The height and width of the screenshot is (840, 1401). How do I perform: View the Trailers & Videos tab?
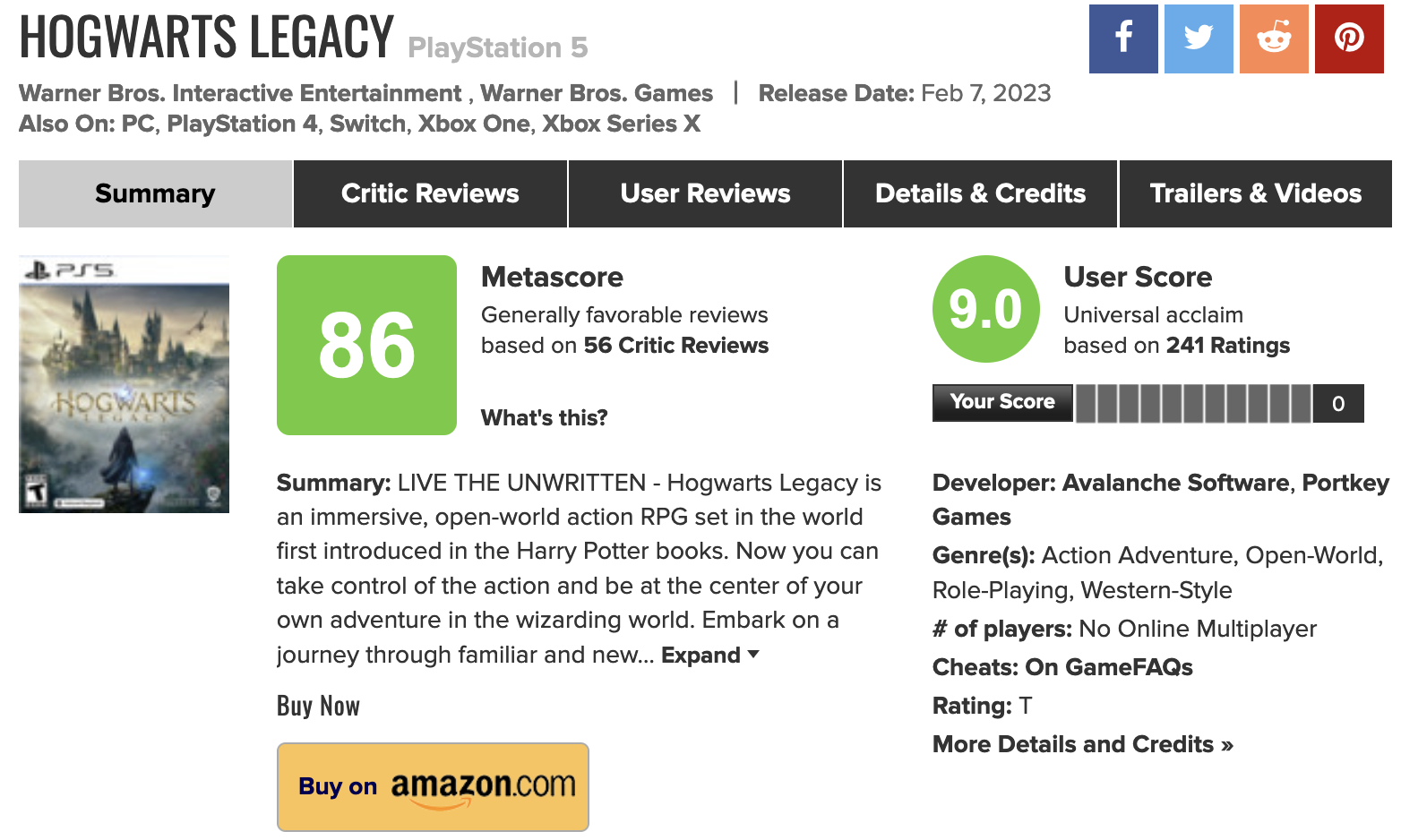(x=1256, y=193)
